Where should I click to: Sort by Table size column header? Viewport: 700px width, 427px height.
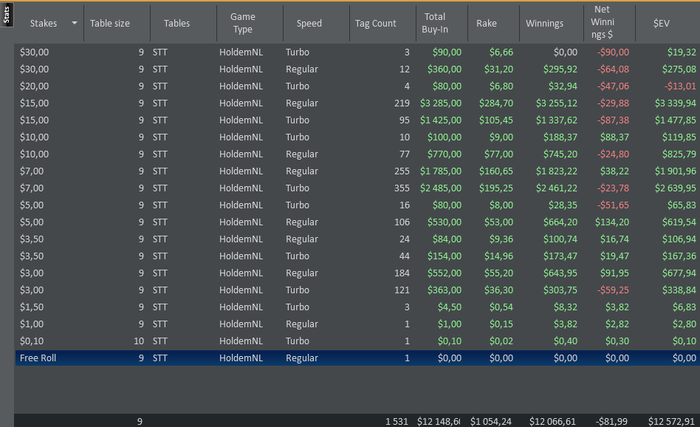click(110, 23)
